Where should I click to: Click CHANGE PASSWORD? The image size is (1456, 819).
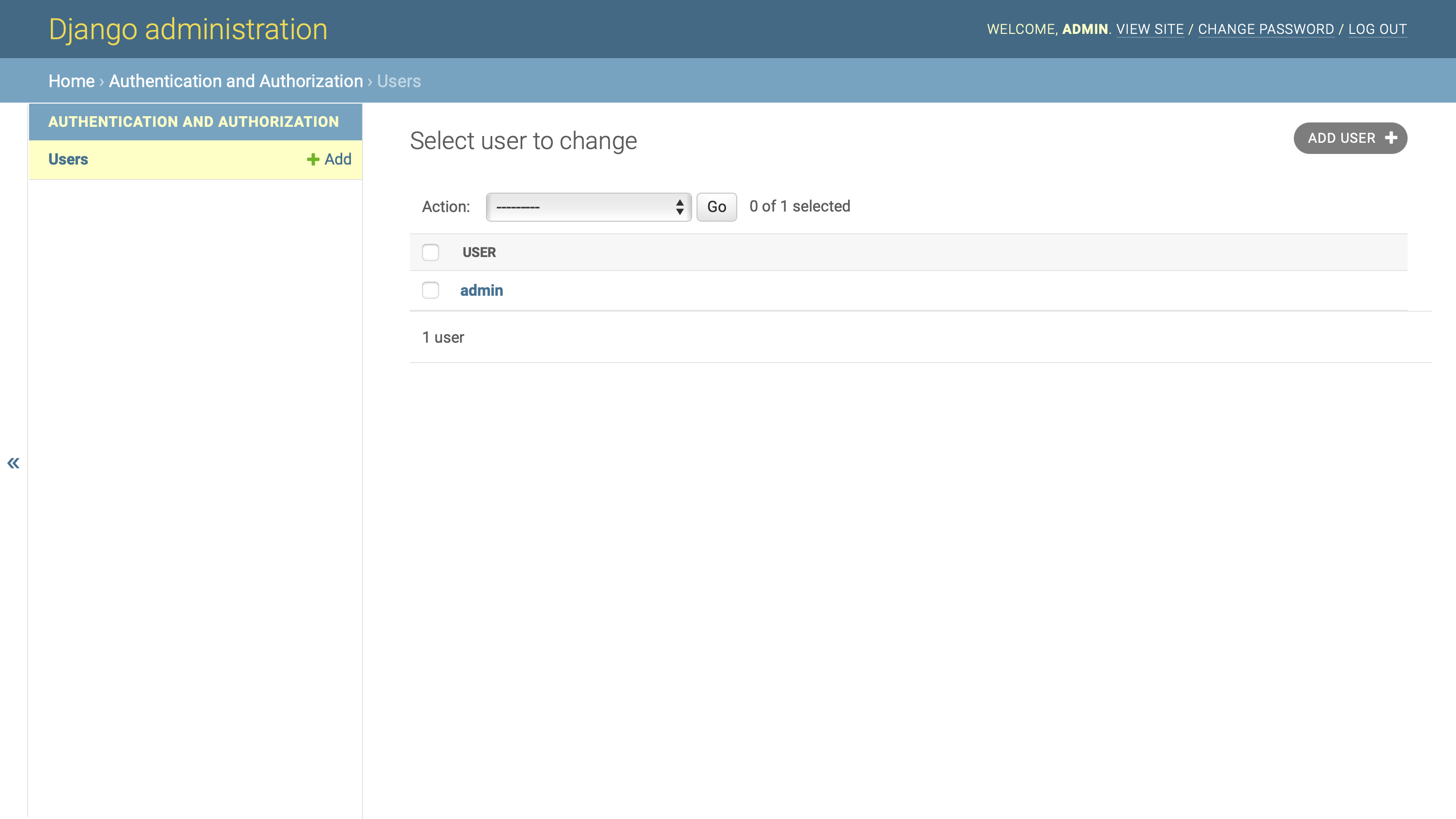1266,29
